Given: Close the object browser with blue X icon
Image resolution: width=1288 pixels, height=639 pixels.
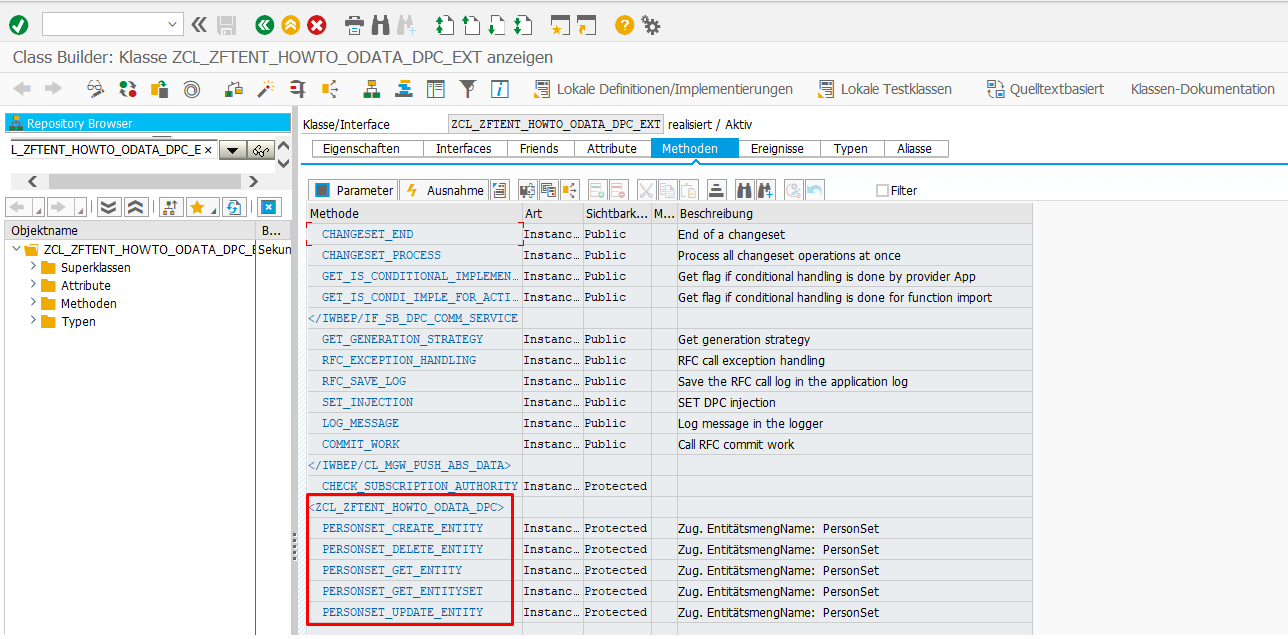Looking at the screenshot, I should click(268, 207).
